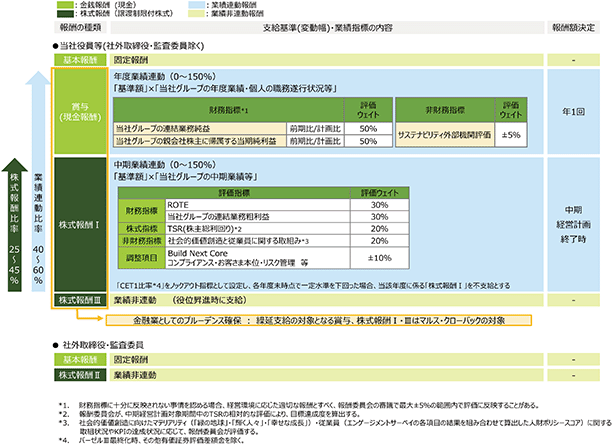Viewport: 612px width, 446px height.
Task: Click the 中期経営計画終了時 text
Action: click(x=573, y=224)
